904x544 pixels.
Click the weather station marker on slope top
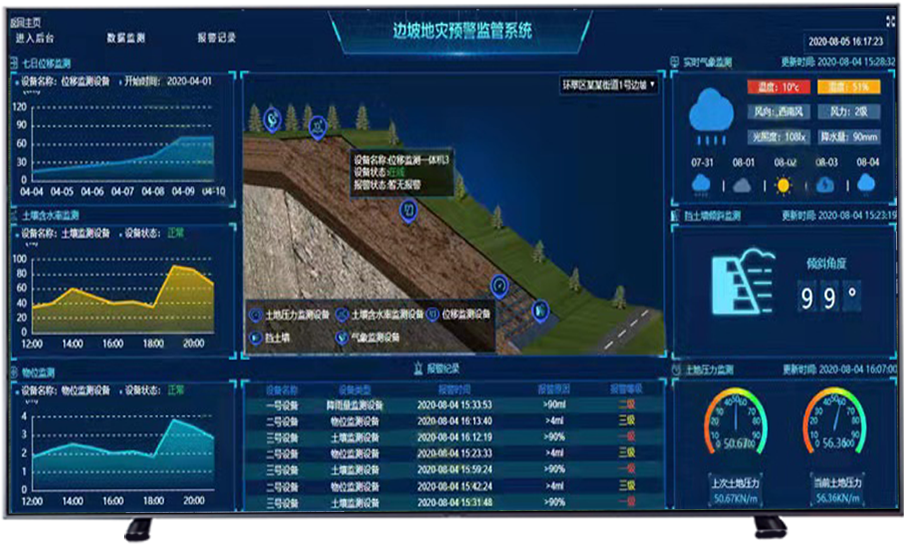pyautogui.click(x=271, y=119)
